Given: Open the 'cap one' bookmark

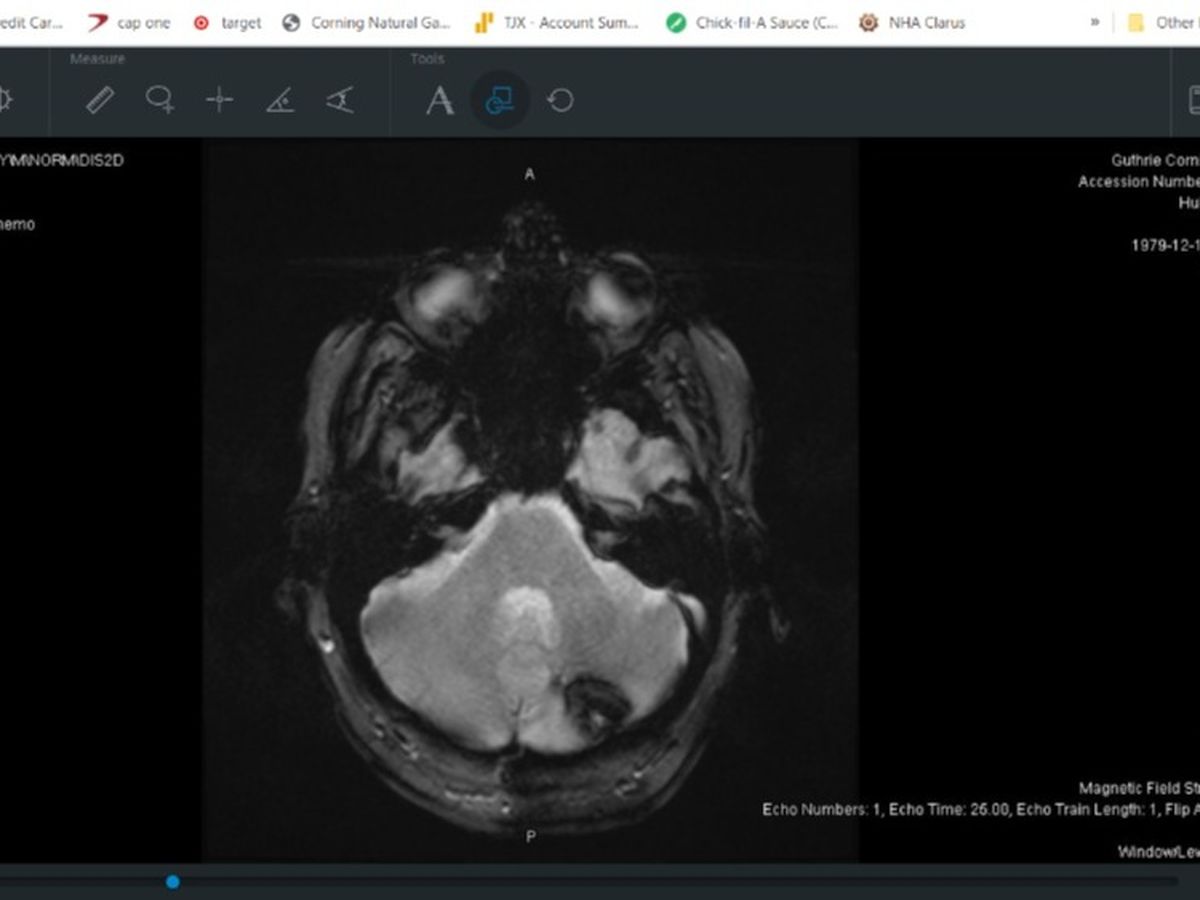Looking at the screenshot, I should click(129, 22).
